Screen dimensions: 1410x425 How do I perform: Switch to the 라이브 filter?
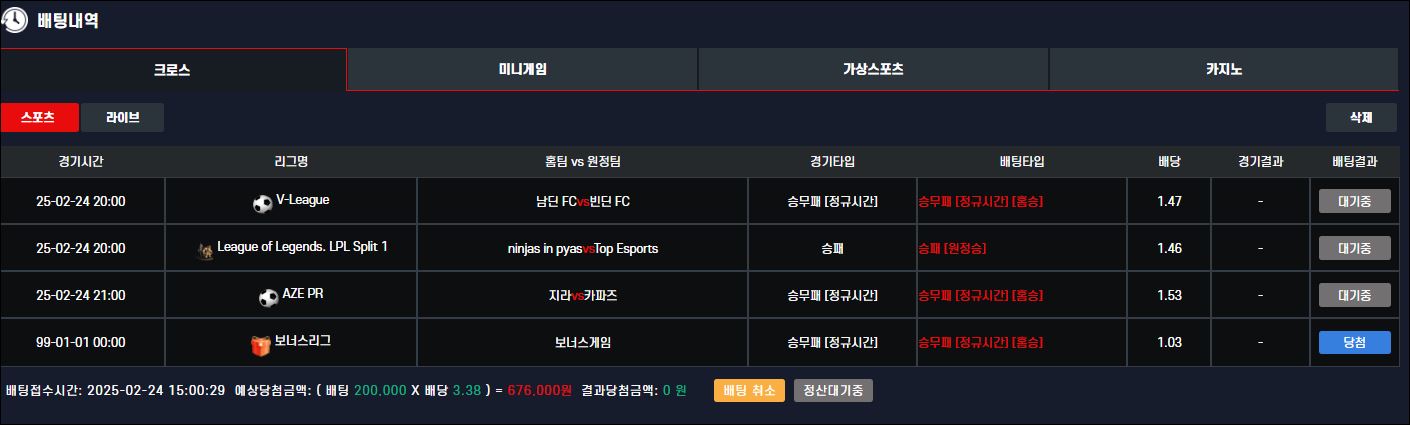[x=122, y=118]
